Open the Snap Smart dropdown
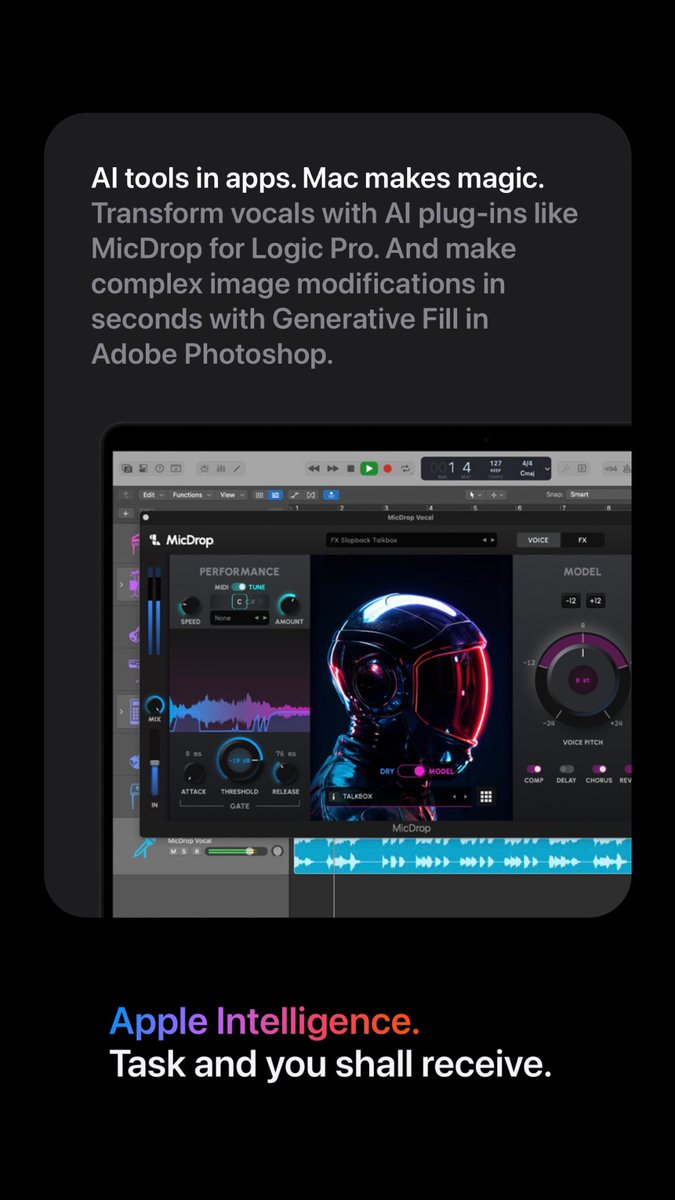 click(598, 495)
